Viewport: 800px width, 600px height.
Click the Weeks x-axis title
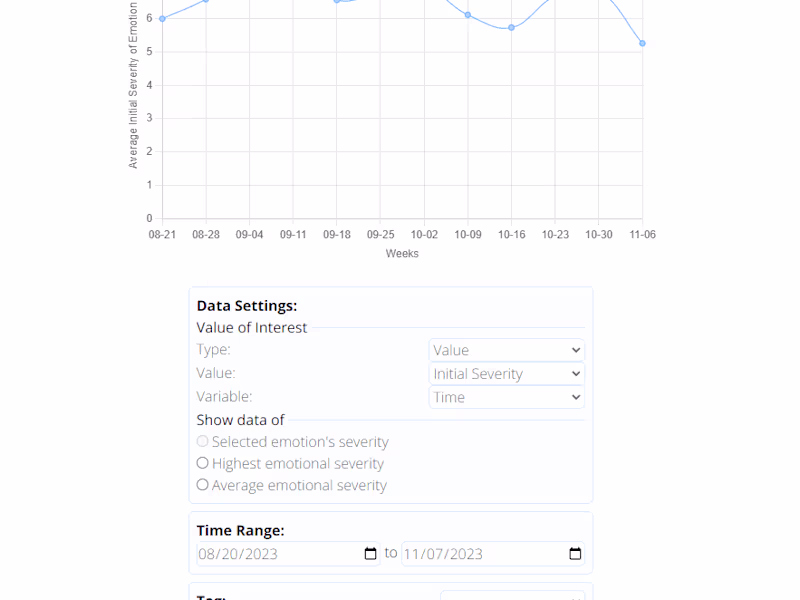point(402,254)
